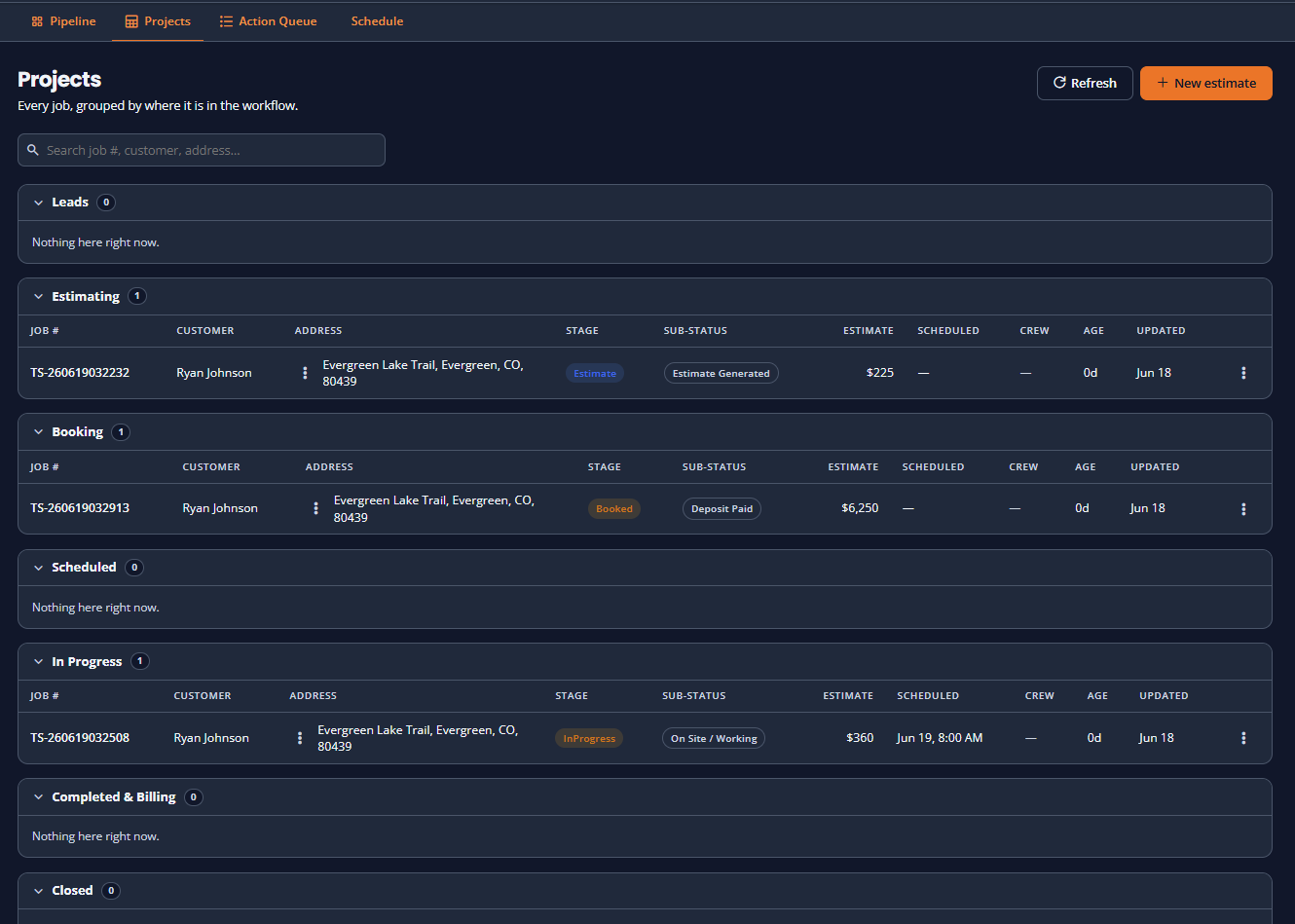This screenshot has width=1295, height=924.
Task: Click the $225 estimate amount
Action: click(x=880, y=373)
